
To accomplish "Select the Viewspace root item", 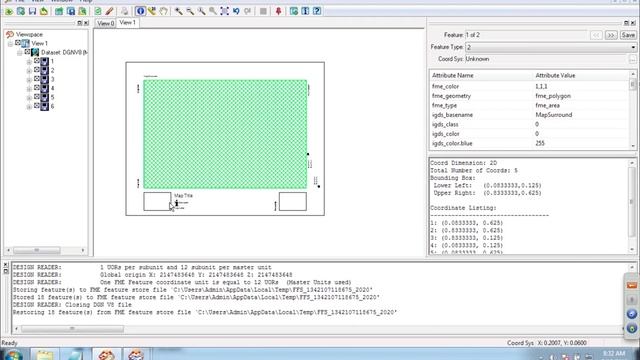I will pos(29,34).
